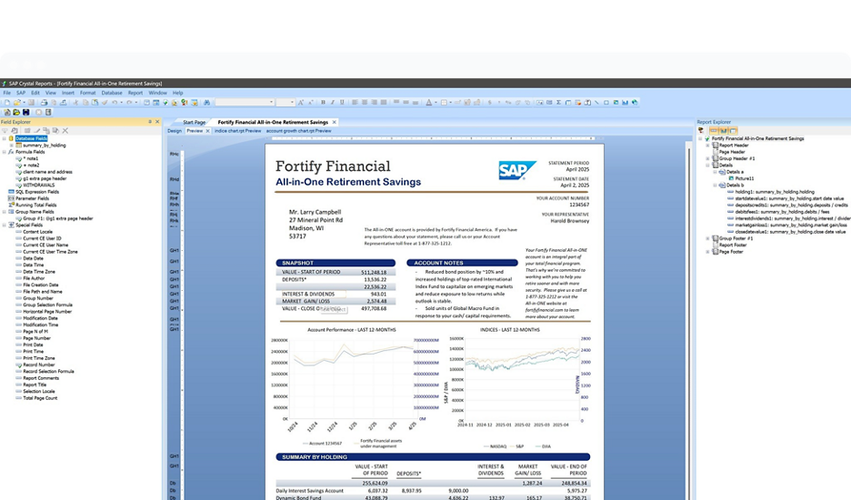Click the Insert Map globe icon
851x500 pixels.
pyautogui.click(x=634, y=102)
